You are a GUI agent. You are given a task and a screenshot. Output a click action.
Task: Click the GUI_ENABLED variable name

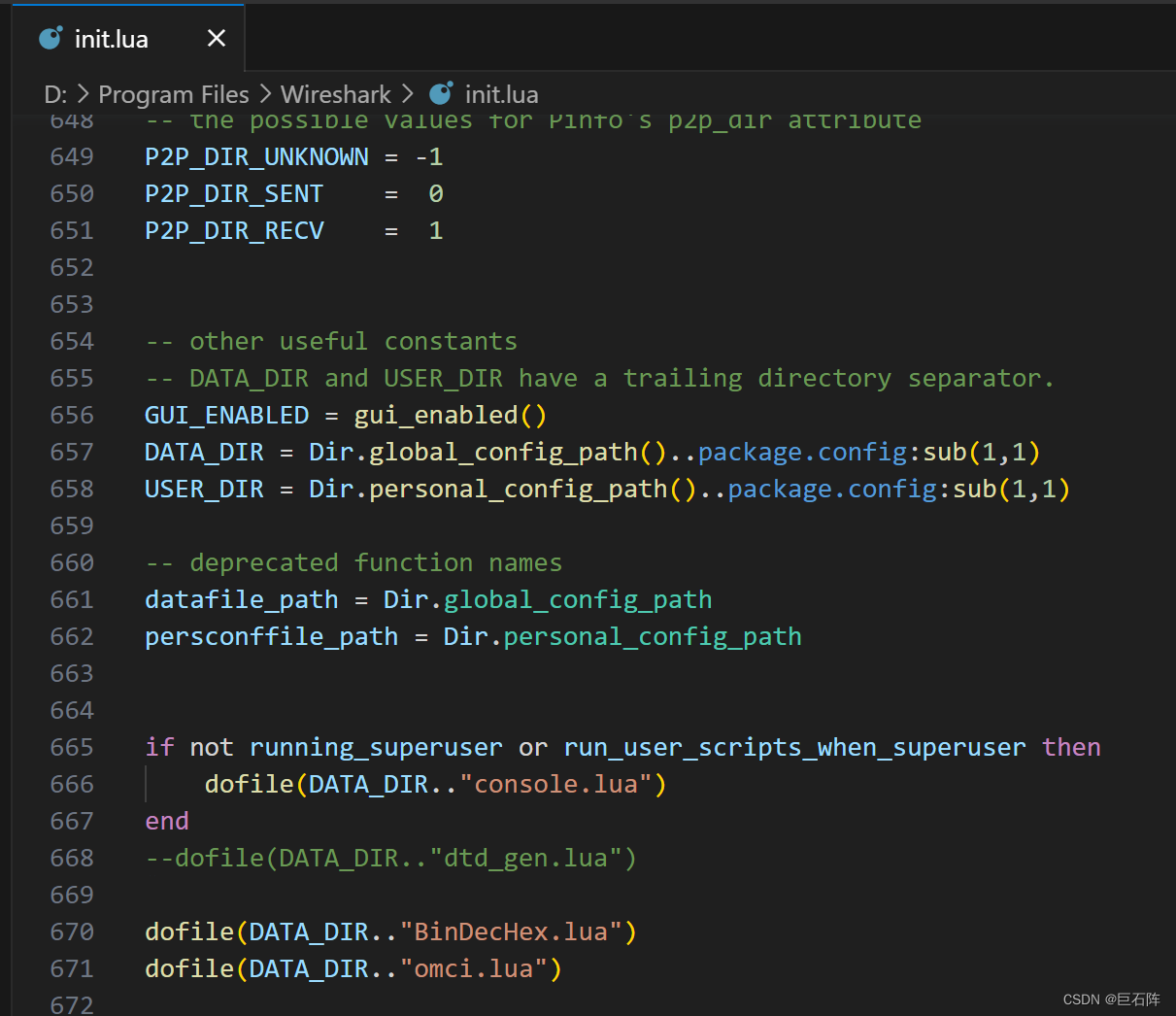tap(225, 415)
